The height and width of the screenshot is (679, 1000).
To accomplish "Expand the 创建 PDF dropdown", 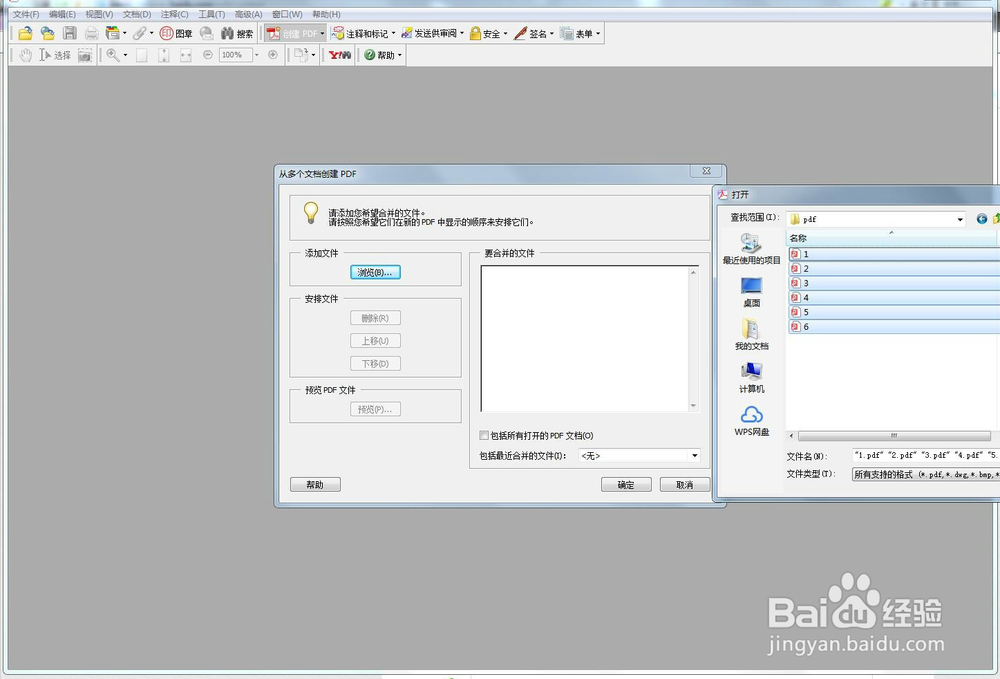I will click(x=323, y=34).
